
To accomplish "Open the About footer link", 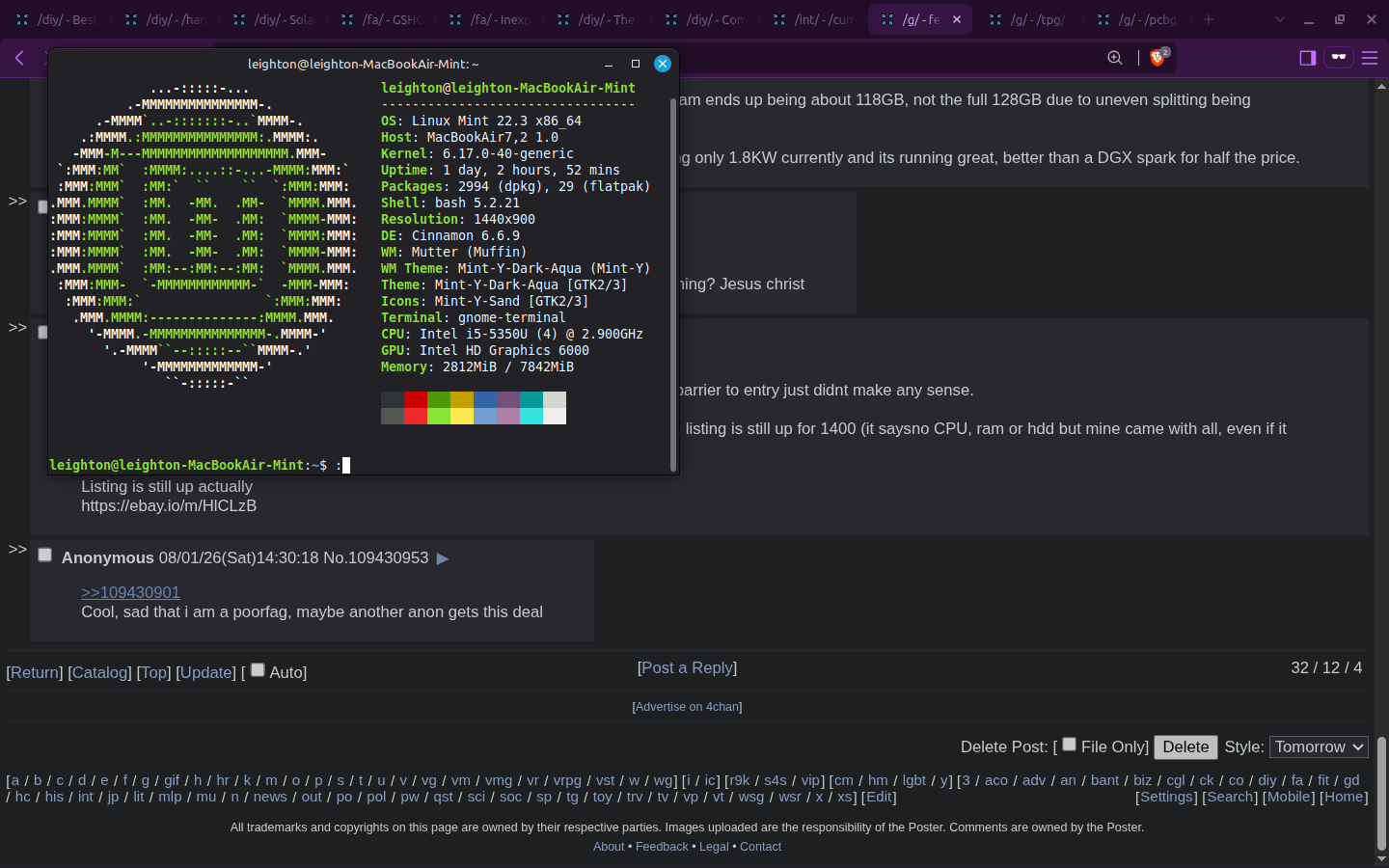I will pos(609,847).
